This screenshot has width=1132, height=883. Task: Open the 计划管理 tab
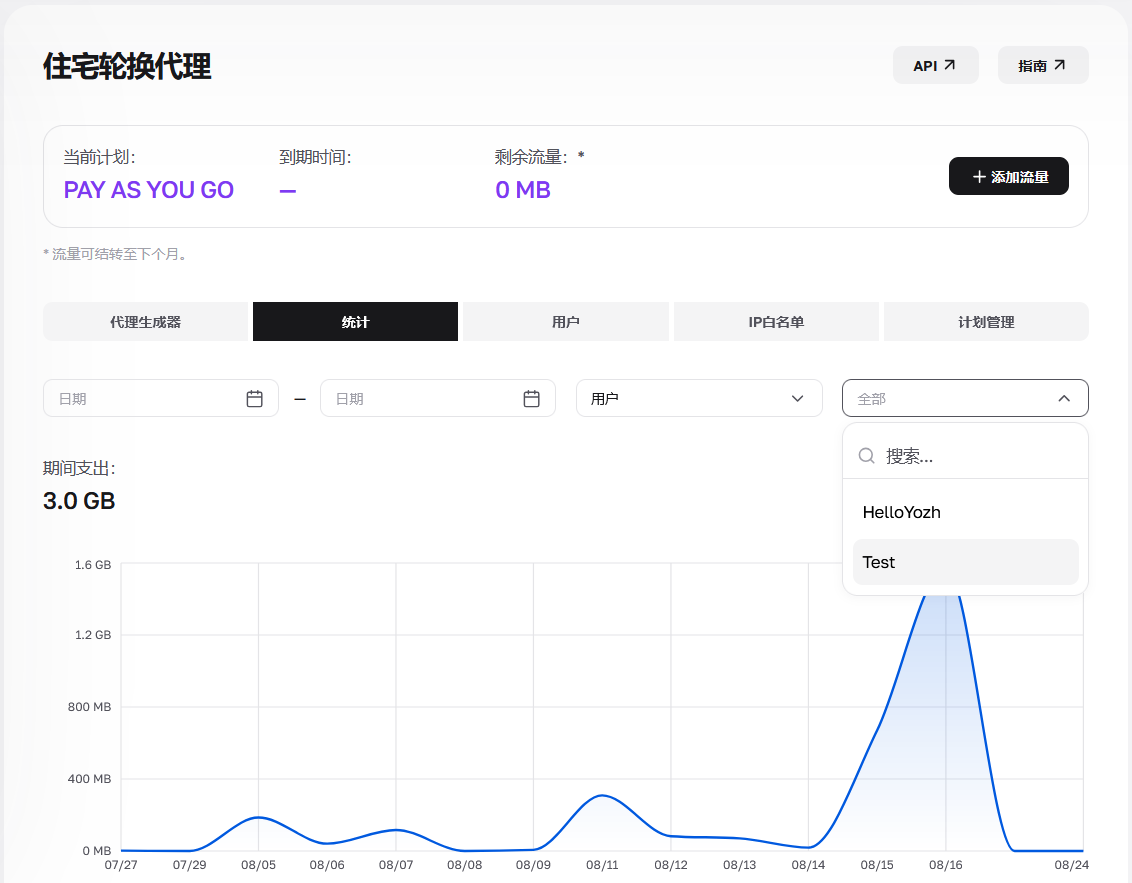[986, 322]
